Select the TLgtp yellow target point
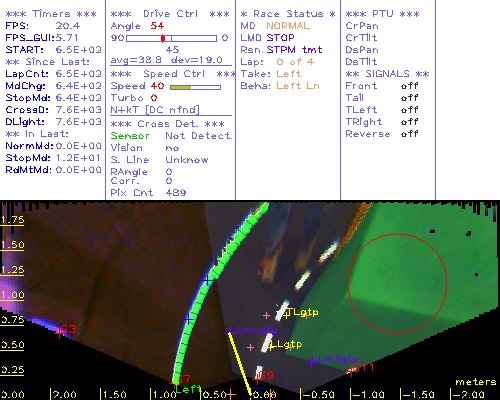The width and height of the screenshot is (500, 400). pyautogui.click(x=287, y=314)
